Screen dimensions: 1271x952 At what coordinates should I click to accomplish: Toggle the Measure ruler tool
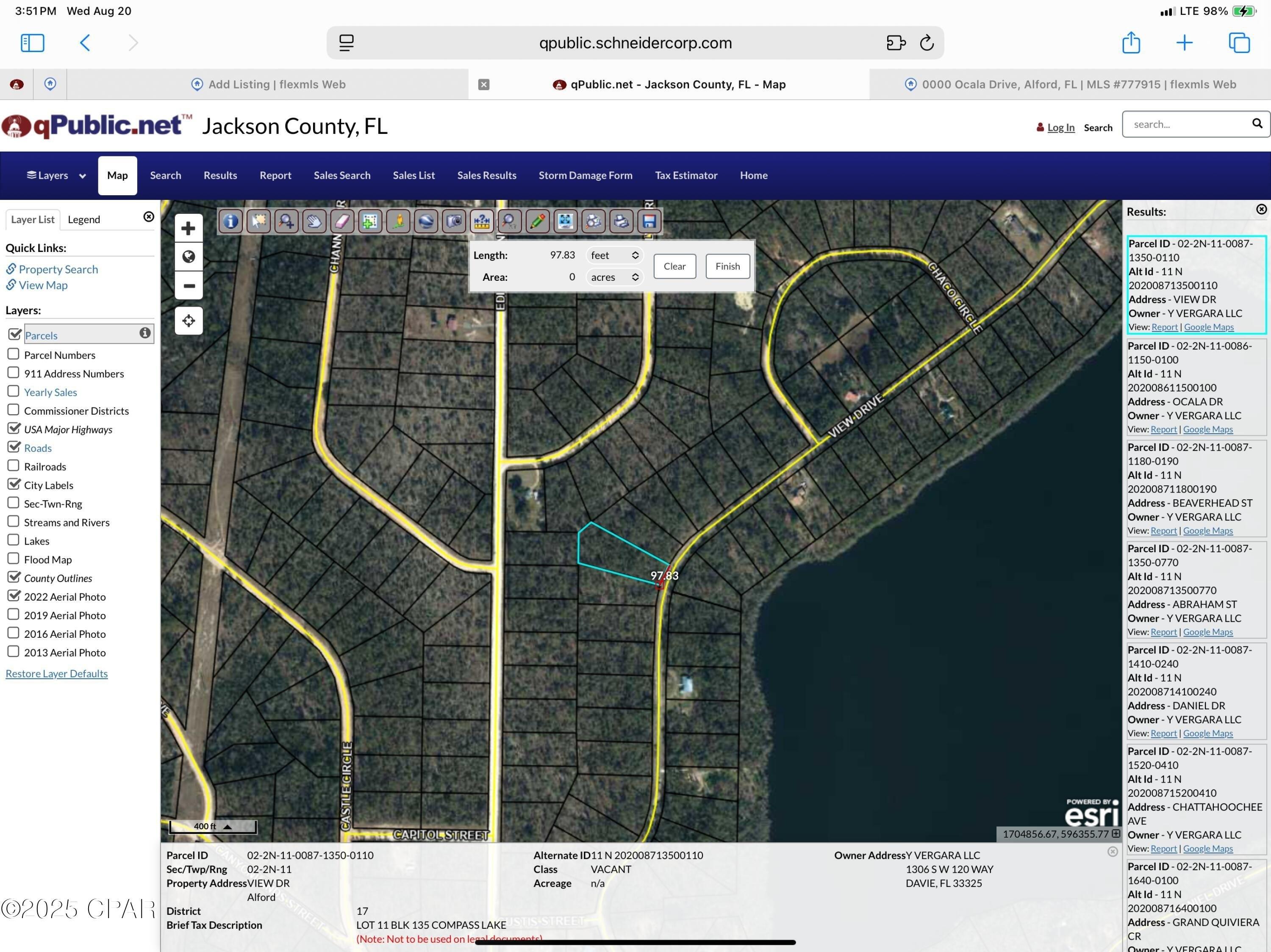[x=482, y=221]
